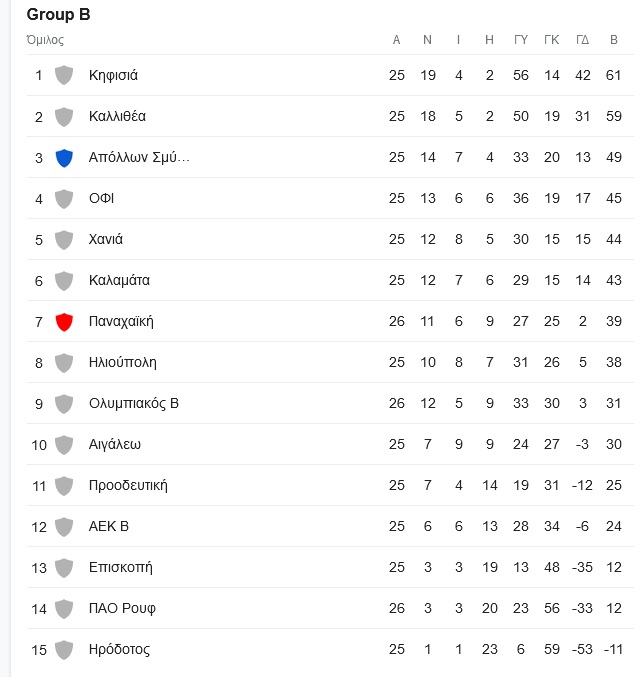The image size is (634, 677).
Task: Select the Αιγάλεω team name
Action: 114,444
